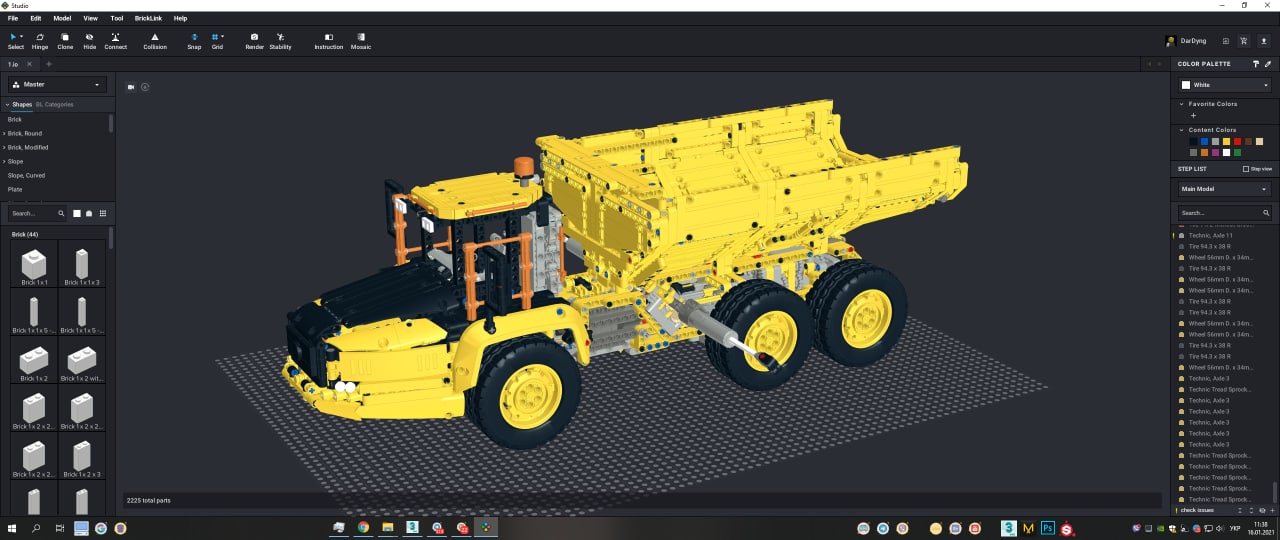The height and width of the screenshot is (540, 1280).
Task: Click the camera view icon in viewport
Action: [x=131, y=87]
